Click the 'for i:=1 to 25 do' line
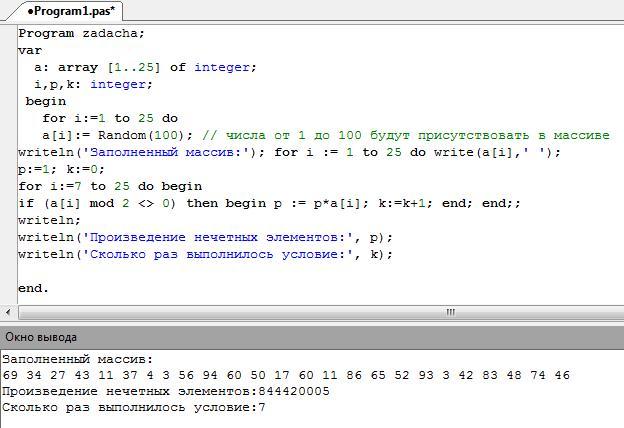The height and width of the screenshot is (428, 624). [110, 118]
